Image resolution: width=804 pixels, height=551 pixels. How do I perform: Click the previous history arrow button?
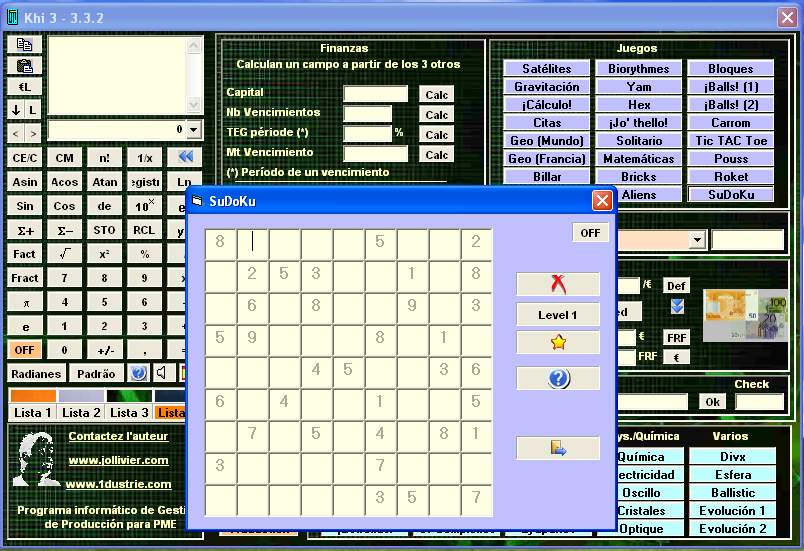16,134
